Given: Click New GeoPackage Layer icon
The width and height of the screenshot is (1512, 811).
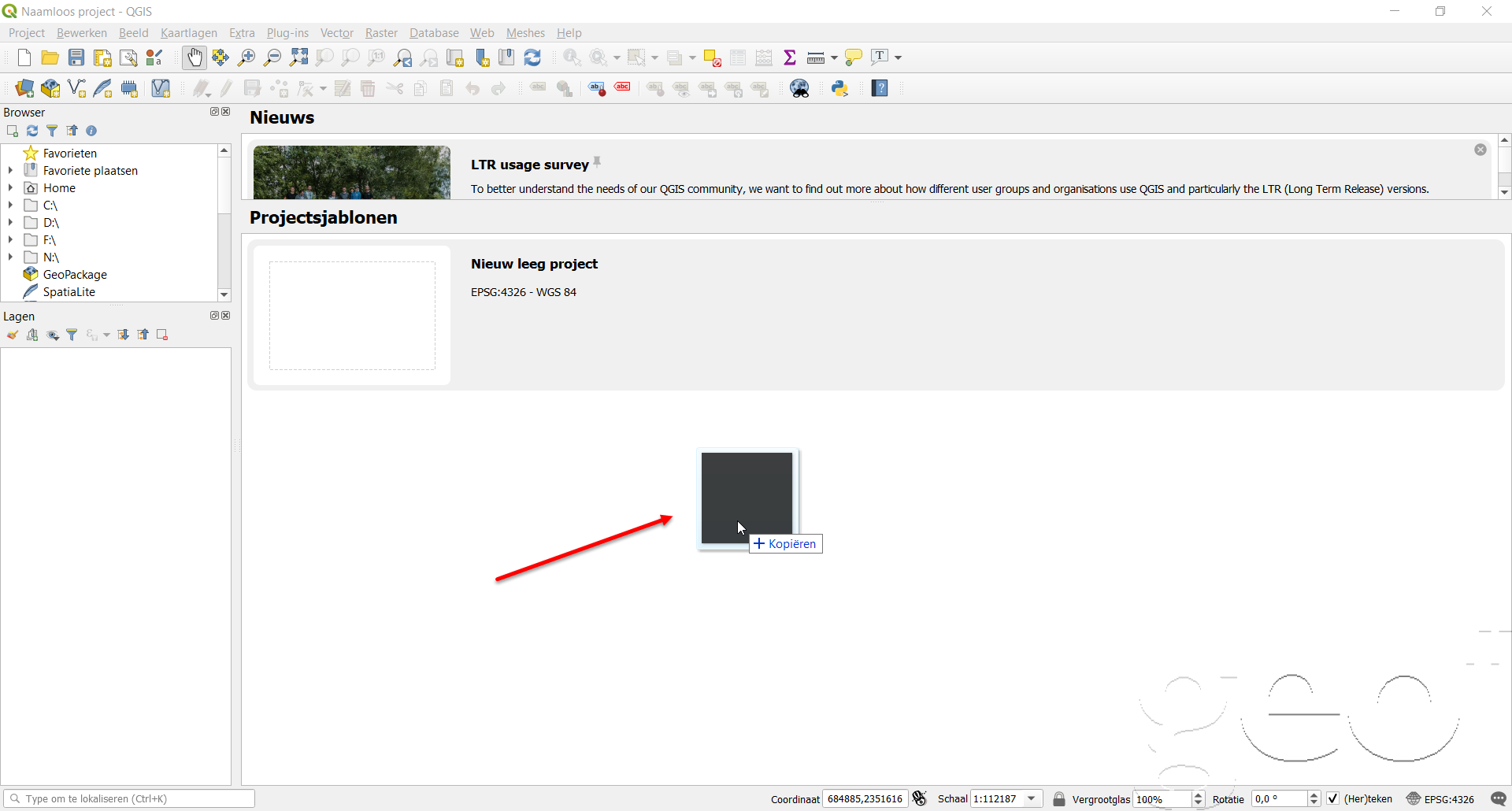Looking at the screenshot, I should [x=50, y=88].
